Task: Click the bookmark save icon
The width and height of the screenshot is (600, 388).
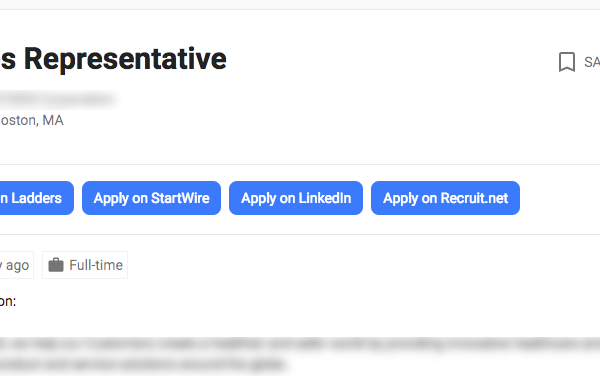Action: pyautogui.click(x=567, y=62)
